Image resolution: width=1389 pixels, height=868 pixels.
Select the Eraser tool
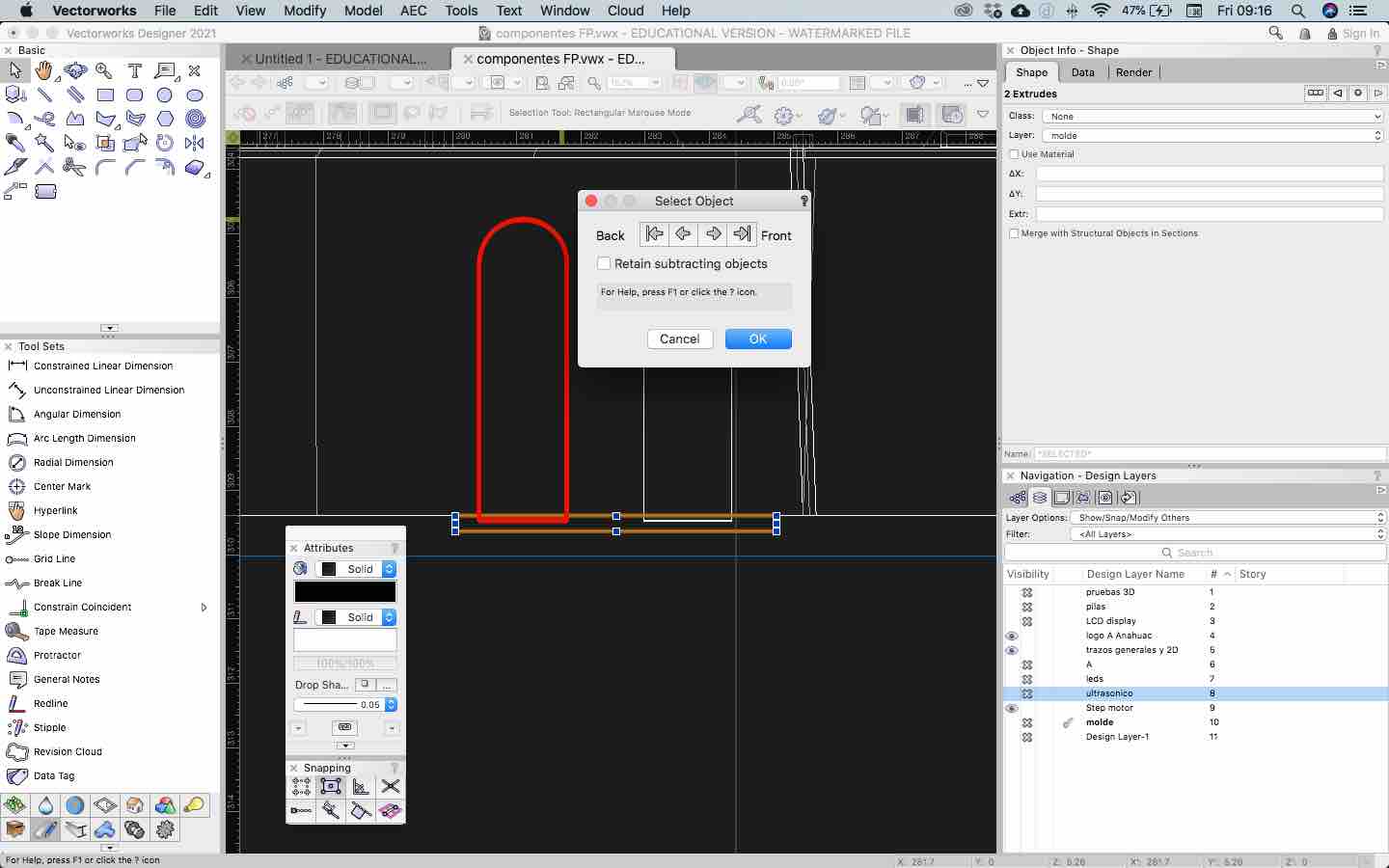(195, 167)
